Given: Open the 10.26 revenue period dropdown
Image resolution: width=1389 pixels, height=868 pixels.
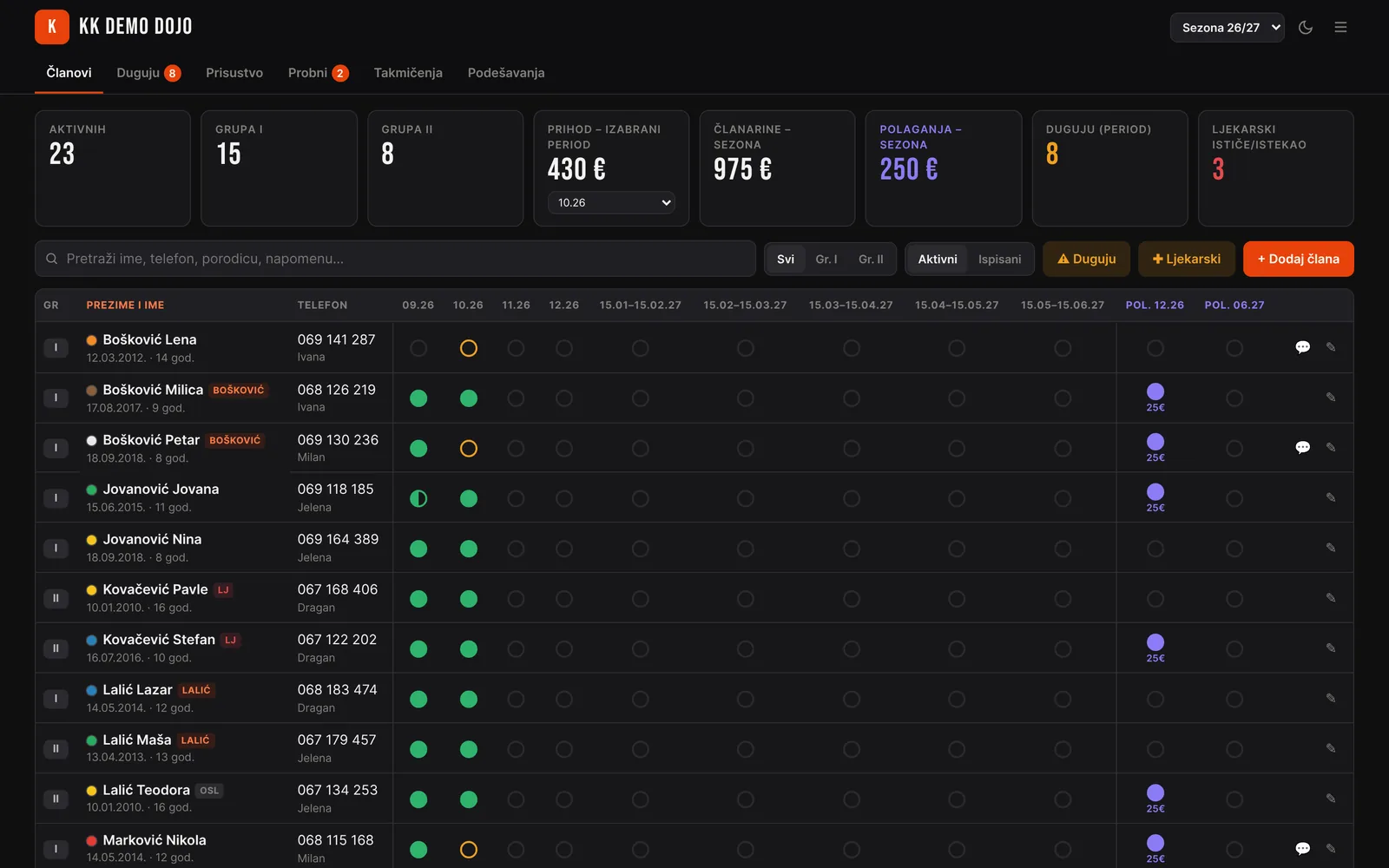Looking at the screenshot, I should 612,202.
